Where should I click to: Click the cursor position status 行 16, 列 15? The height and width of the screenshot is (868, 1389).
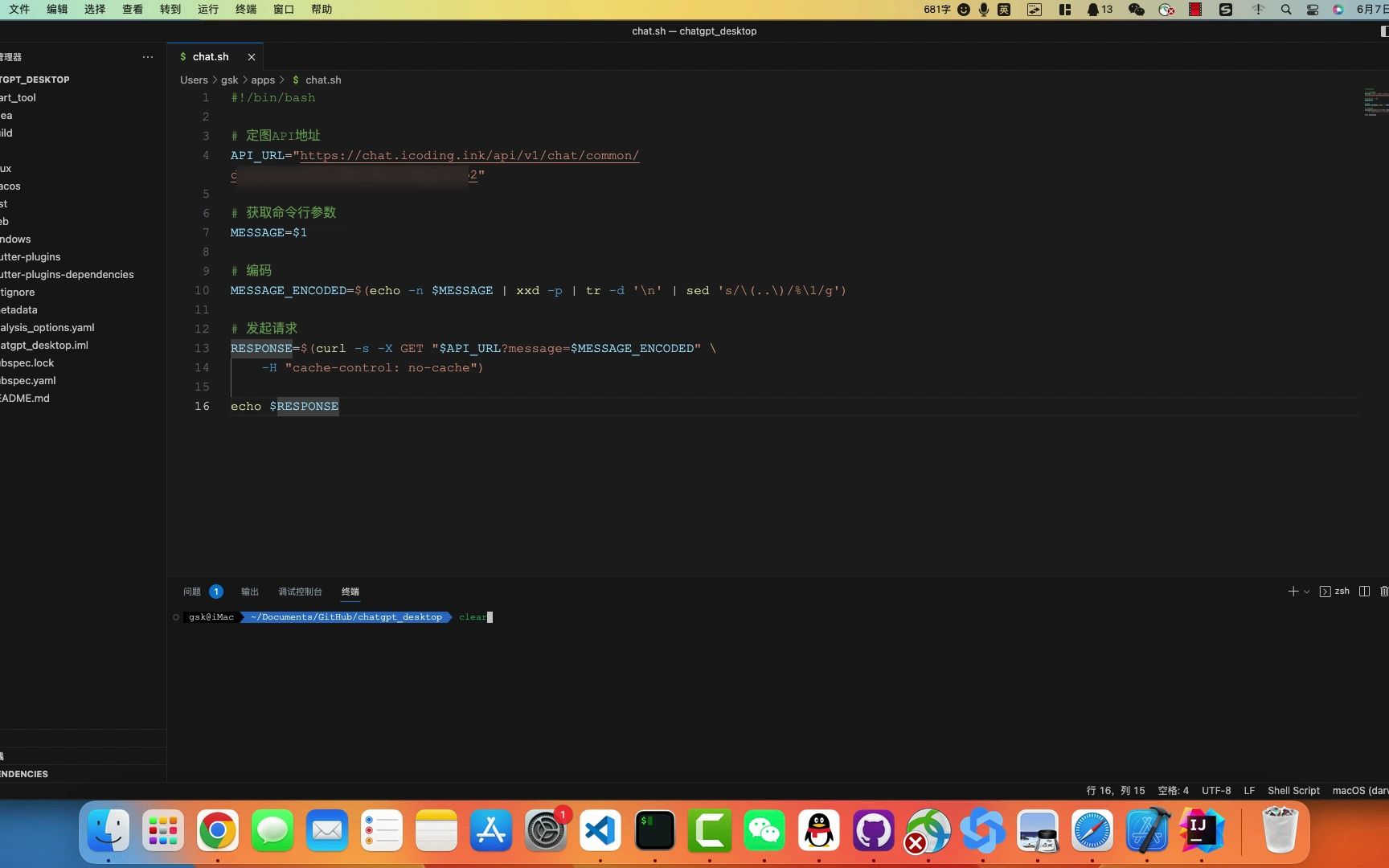(x=1116, y=791)
